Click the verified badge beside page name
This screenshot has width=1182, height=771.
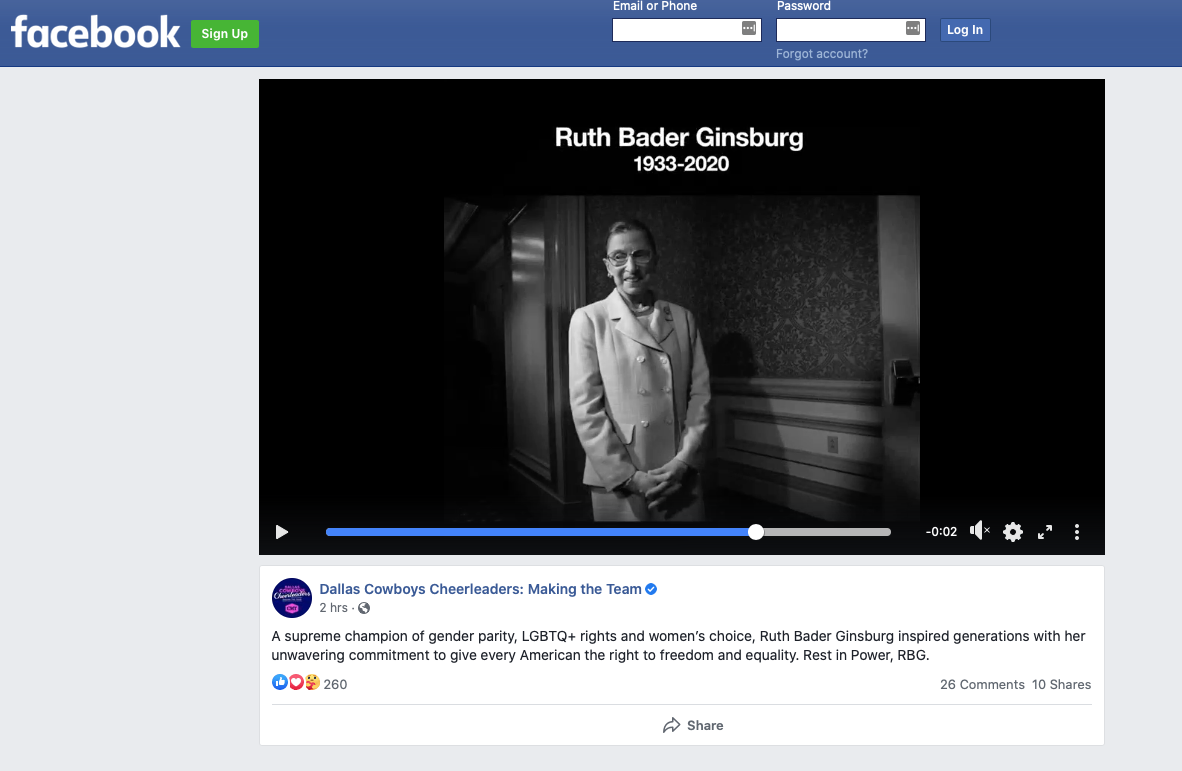(651, 589)
